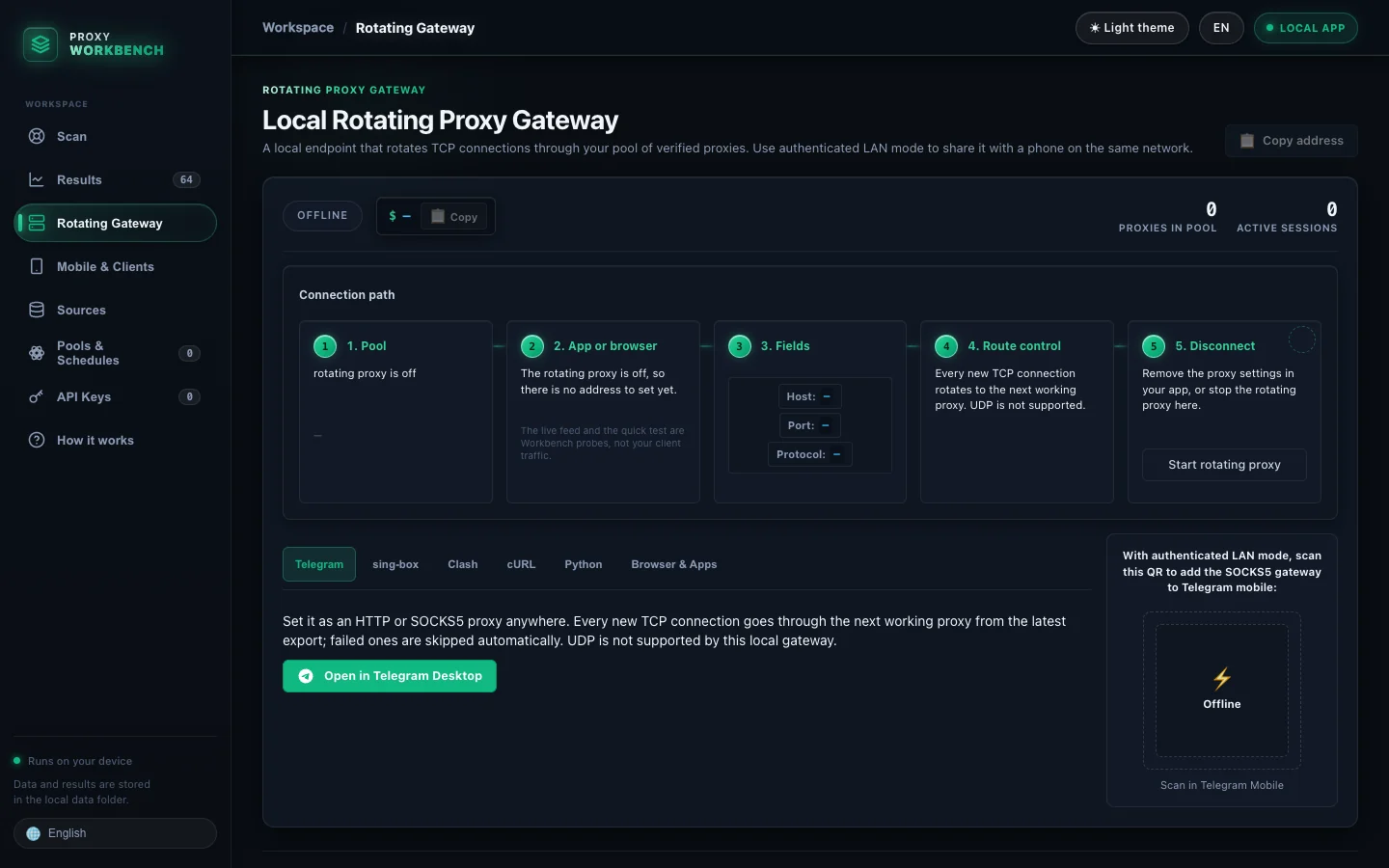The image size is (1389, 868).
Task: Switch to the sing-box tab
Action: (x=395, y=564)
